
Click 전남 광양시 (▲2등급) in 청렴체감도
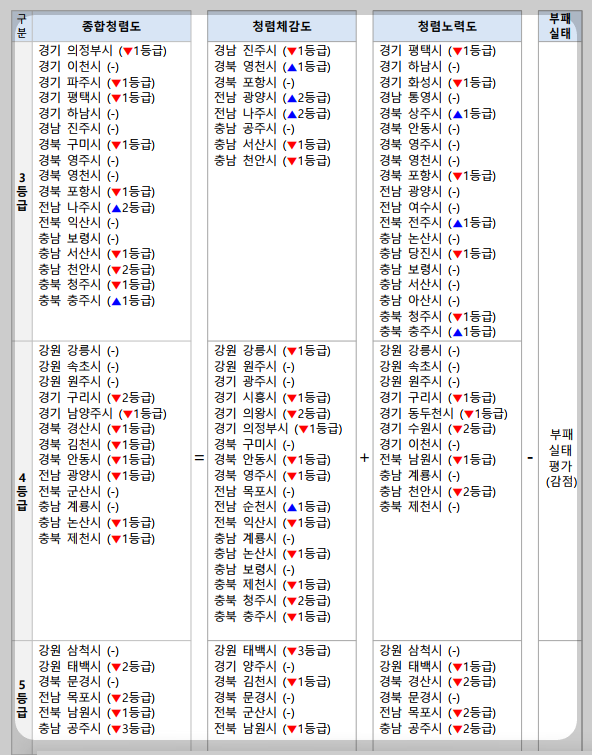pyautogui.click(x=272, y=98)
